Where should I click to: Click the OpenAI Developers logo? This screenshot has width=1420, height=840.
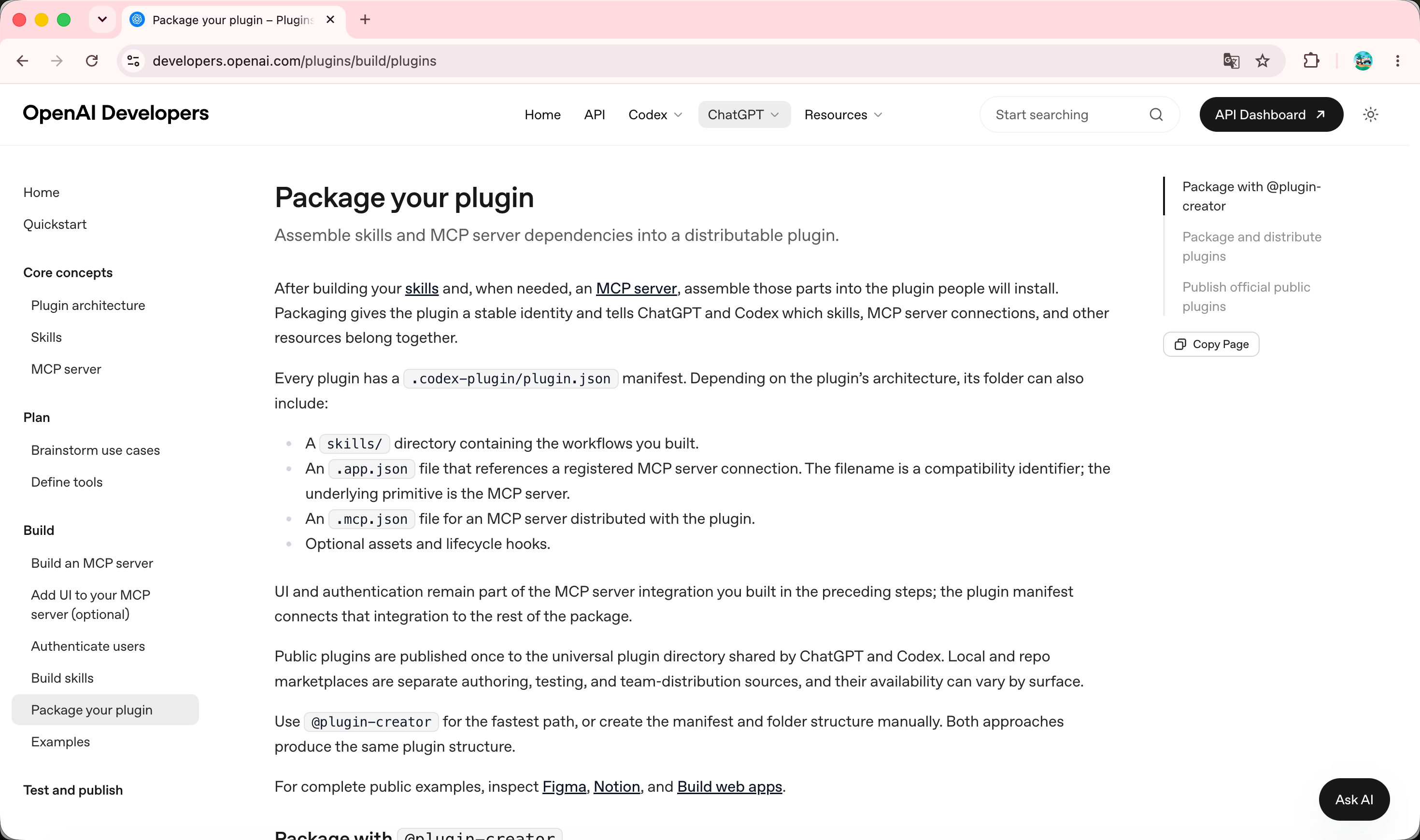[x=116, y=113]
